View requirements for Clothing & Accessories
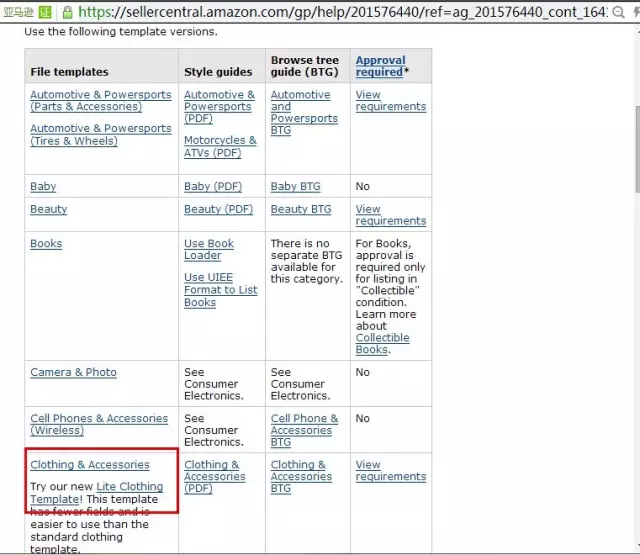 [391, 470]
